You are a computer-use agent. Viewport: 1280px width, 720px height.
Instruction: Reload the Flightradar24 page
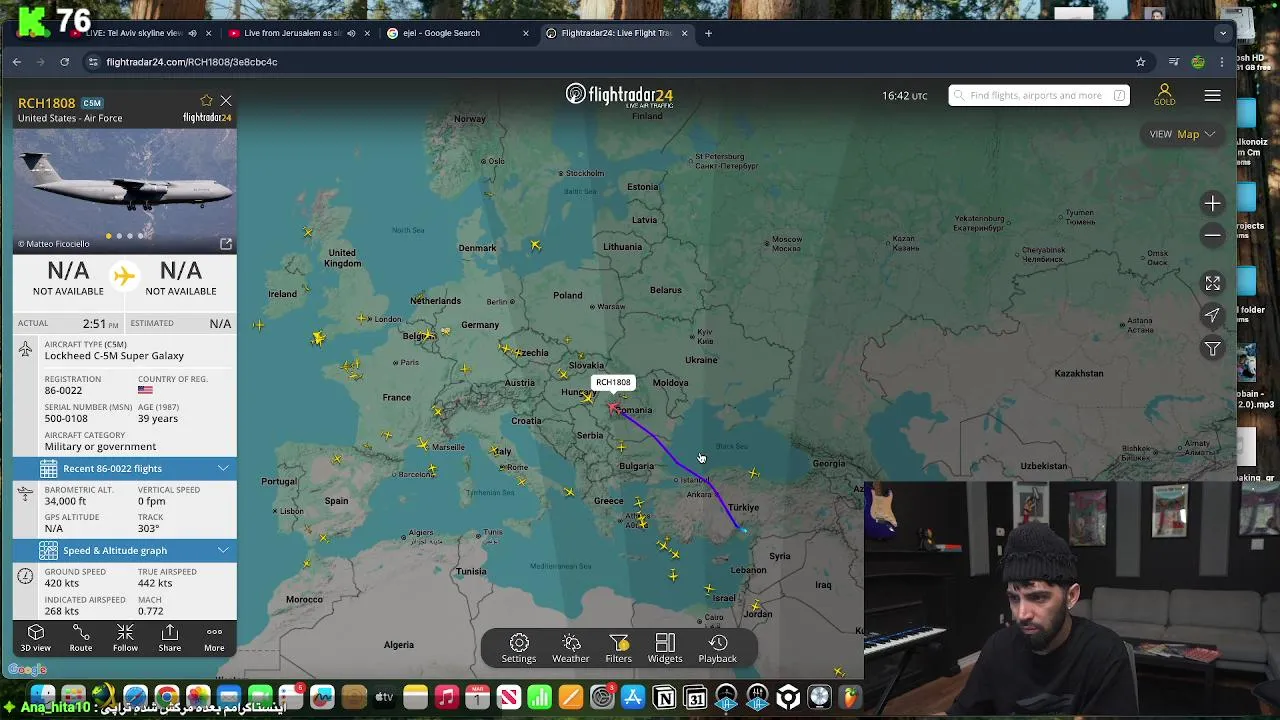pyautogui.click(x=65, y=62)
